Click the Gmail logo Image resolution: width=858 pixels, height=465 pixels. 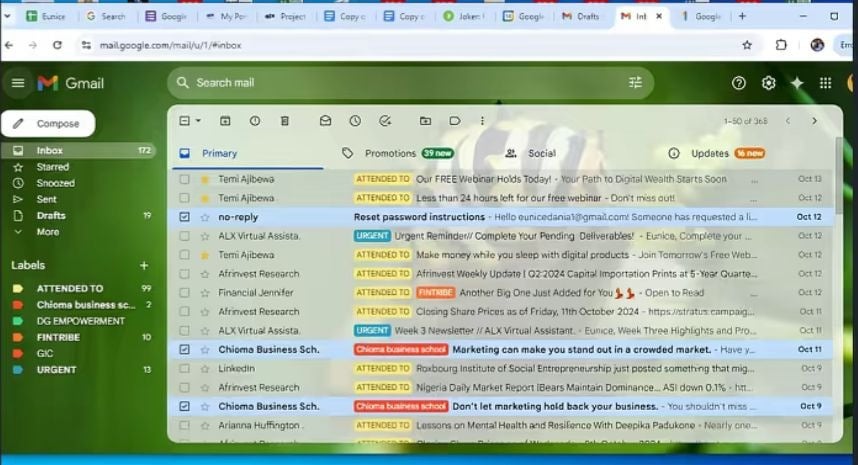pos(71,83)
